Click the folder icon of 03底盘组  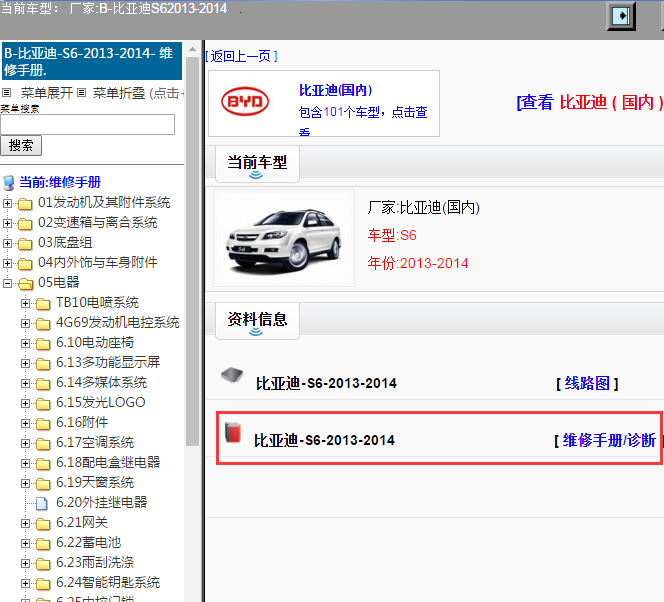(x=25, y=243)
